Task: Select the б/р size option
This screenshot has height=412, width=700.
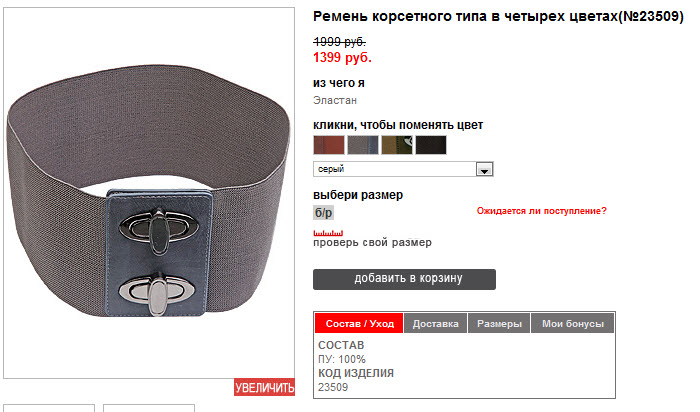Action: click(x=324, y=212)
